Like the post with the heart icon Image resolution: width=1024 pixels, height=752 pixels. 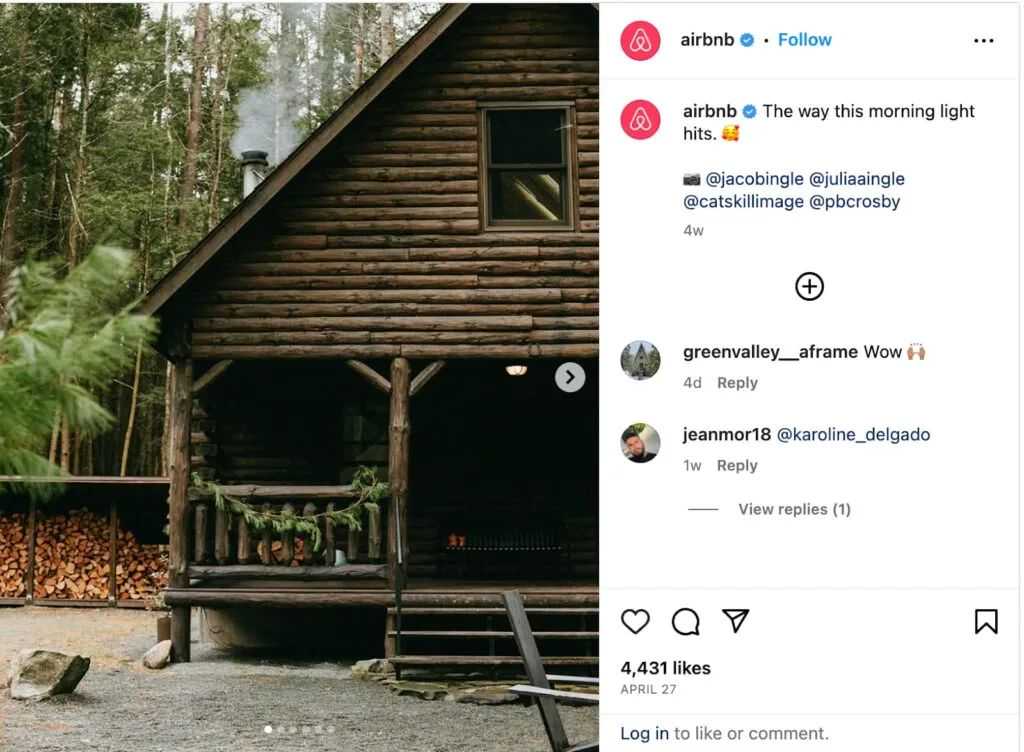[635, 621]
